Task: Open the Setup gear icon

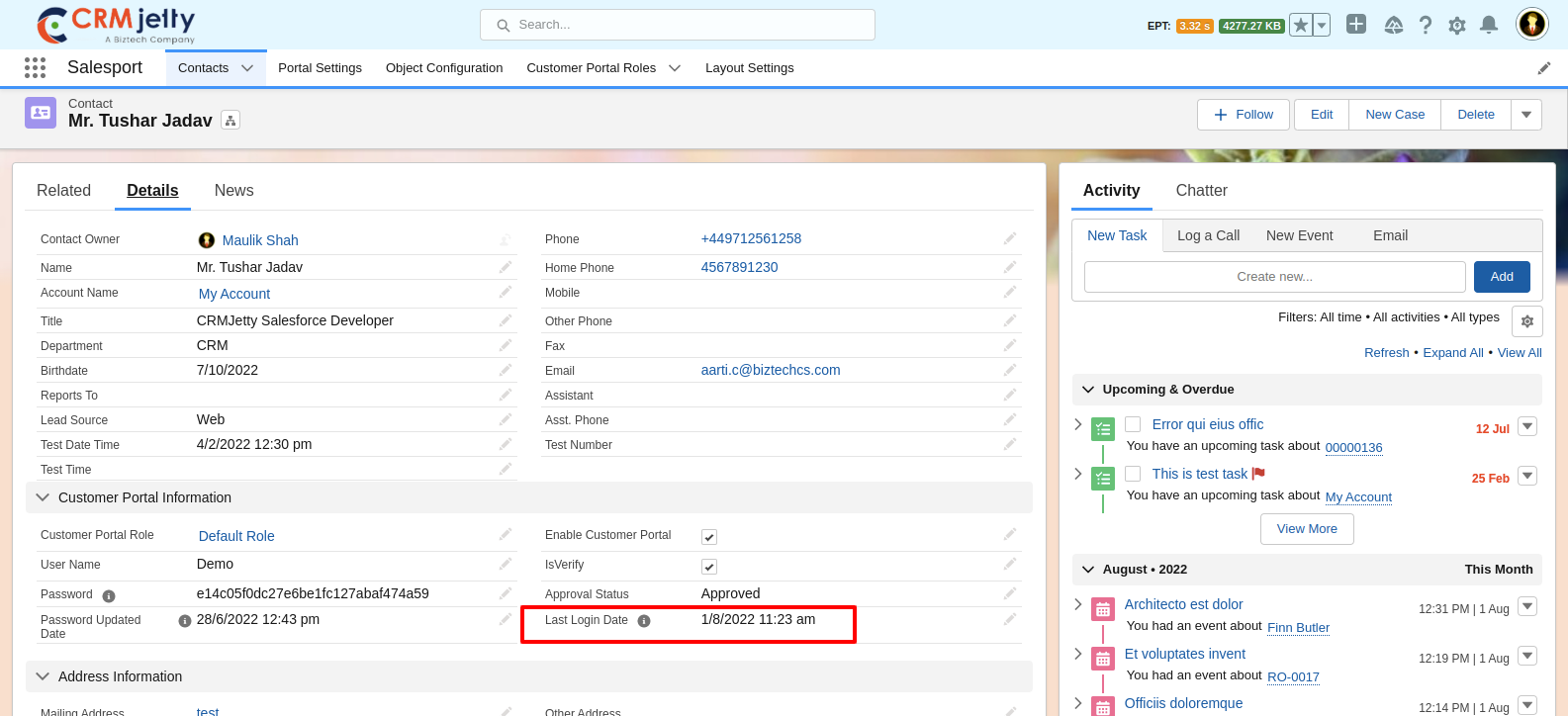Action: pos(1456,26)
